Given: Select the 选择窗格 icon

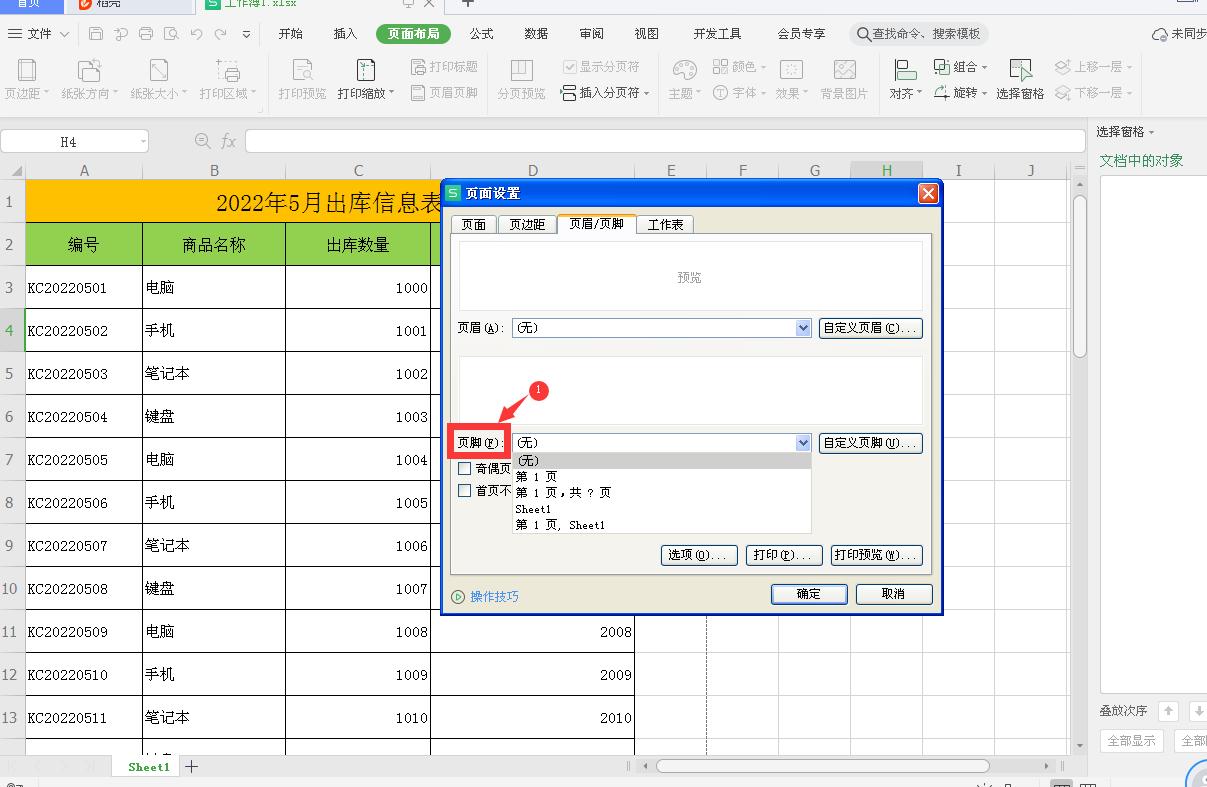Looking at the screenshot, I should [1020, 80].
